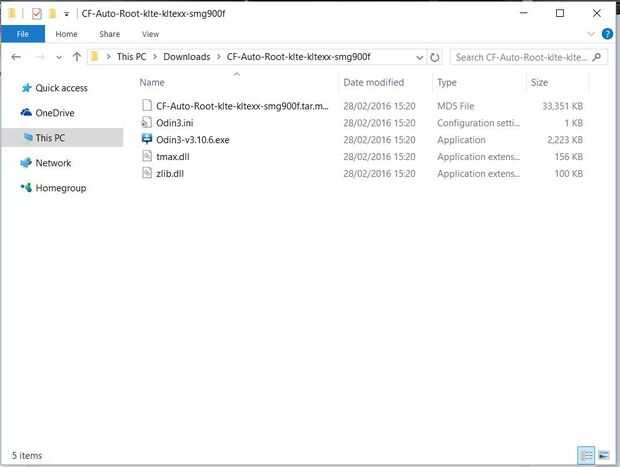Screen dimensions: 620x467
Task: Sort files by Date modified column
Action: (373, 82)
